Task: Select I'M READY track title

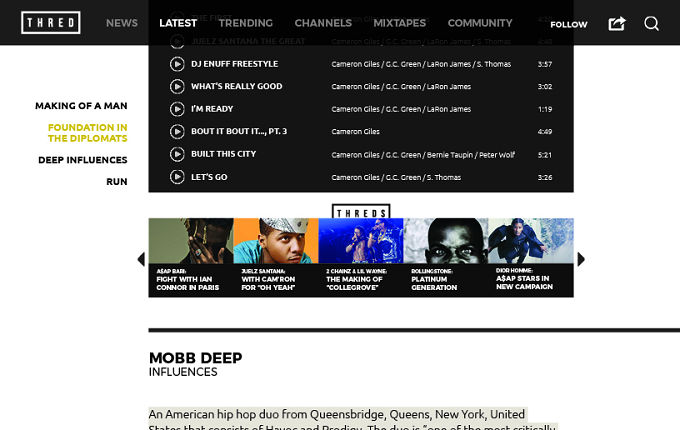Action: coord(212,109)
